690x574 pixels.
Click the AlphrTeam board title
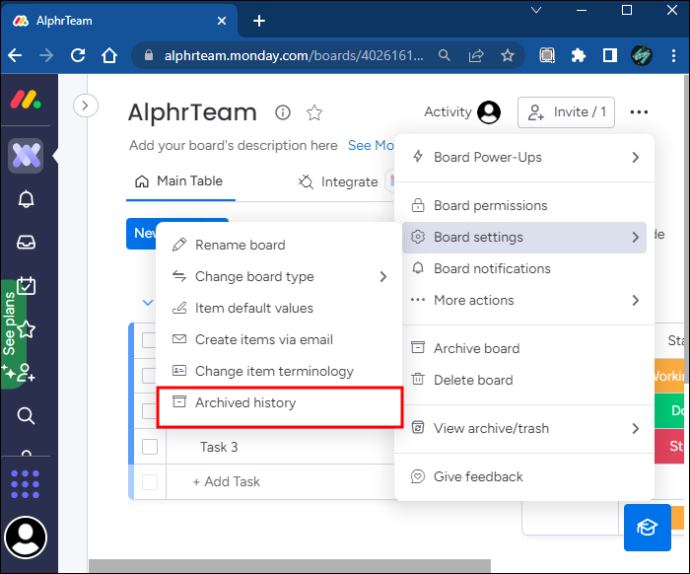[x=192, y=113]
